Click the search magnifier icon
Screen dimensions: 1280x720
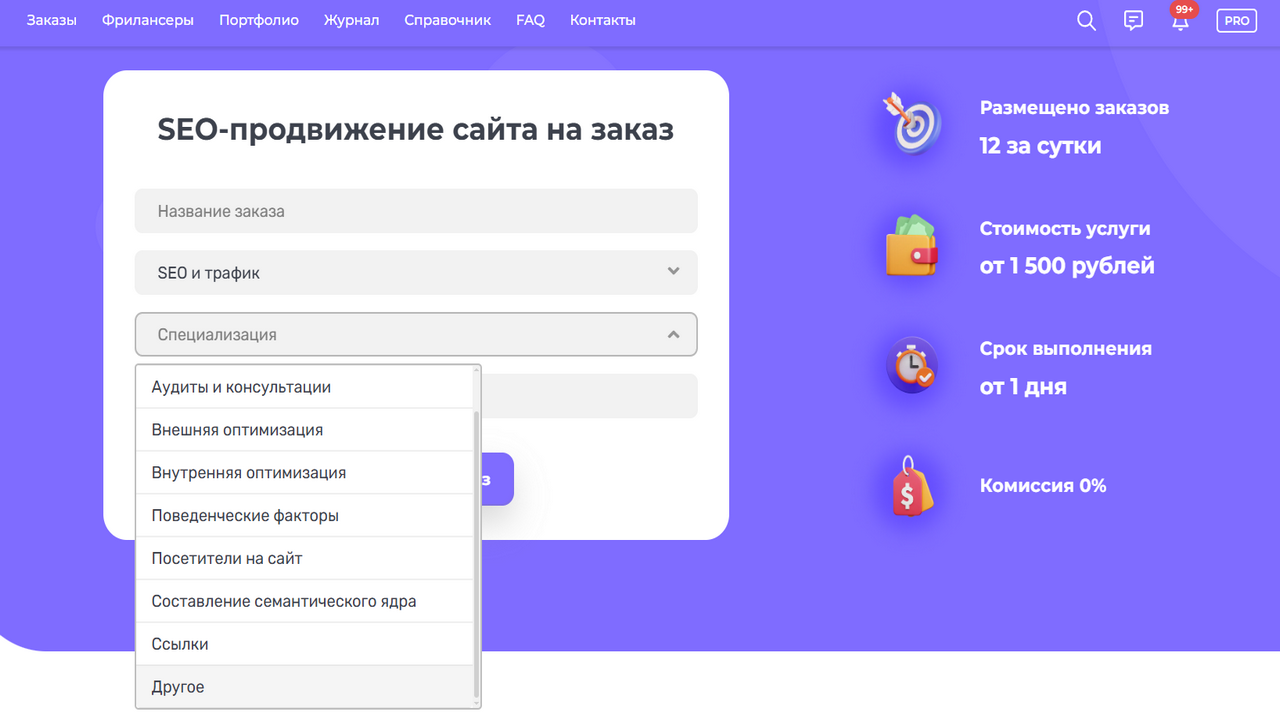click(x=1086, y=21)
